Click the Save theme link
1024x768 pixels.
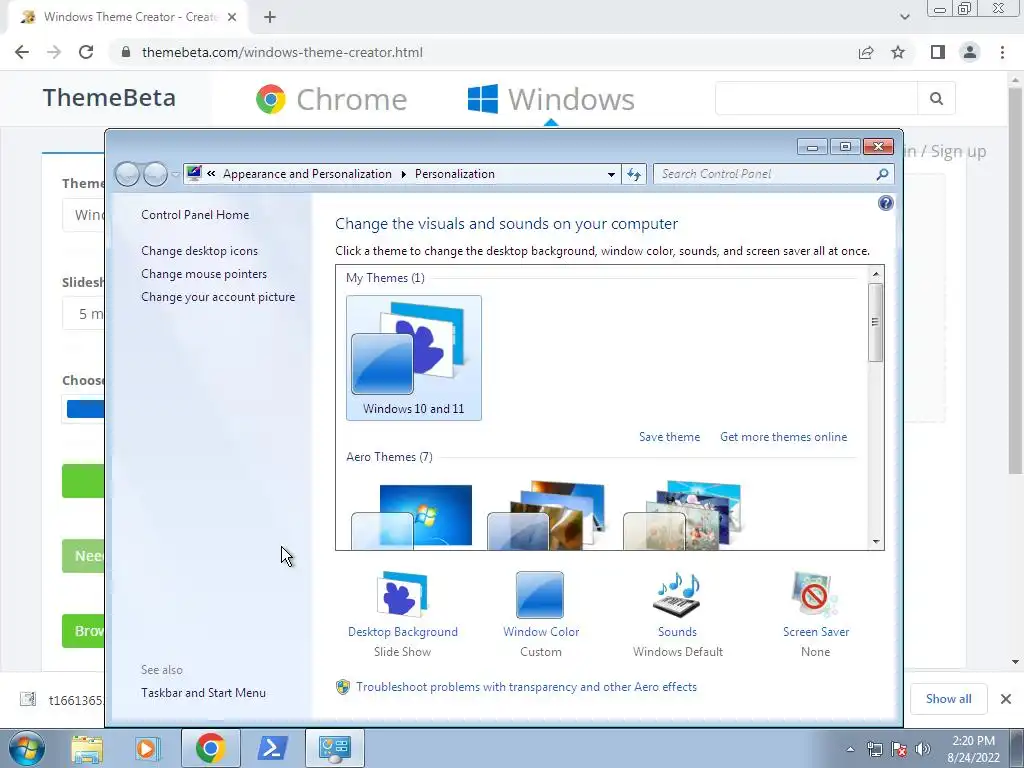(669, 437)
